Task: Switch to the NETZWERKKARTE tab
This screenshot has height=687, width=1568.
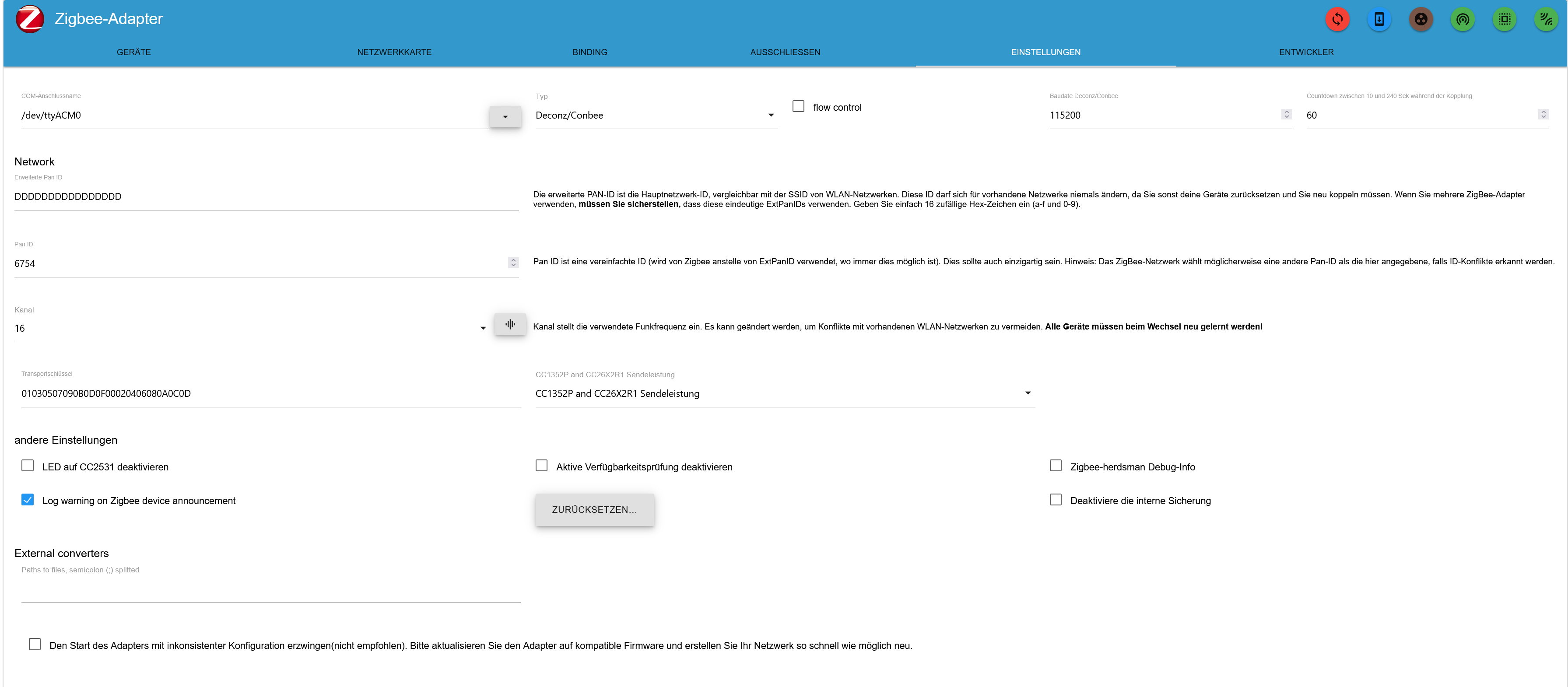Action: pos(394,53)
